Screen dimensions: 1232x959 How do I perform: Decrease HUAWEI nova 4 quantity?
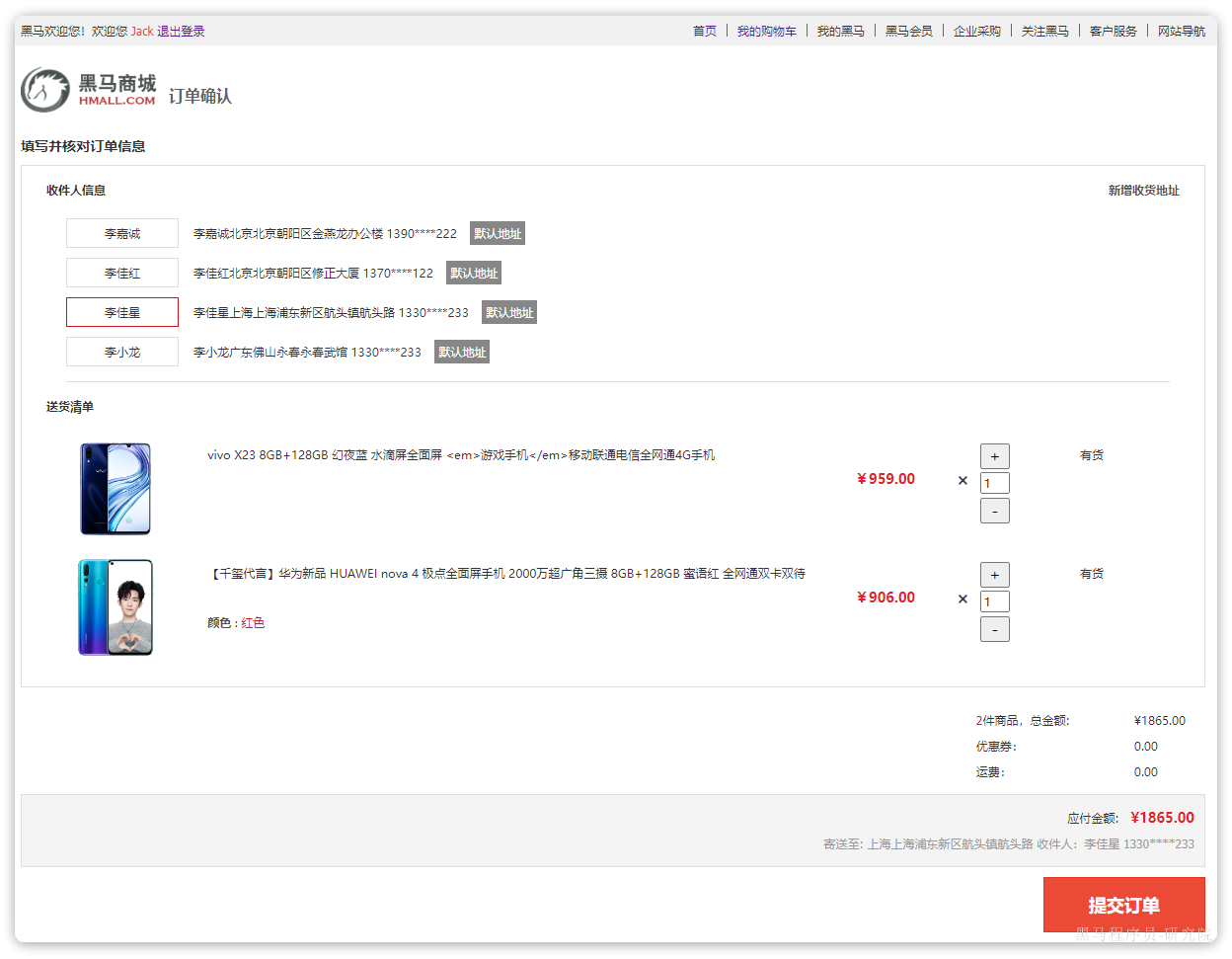(x=994, y=629)
